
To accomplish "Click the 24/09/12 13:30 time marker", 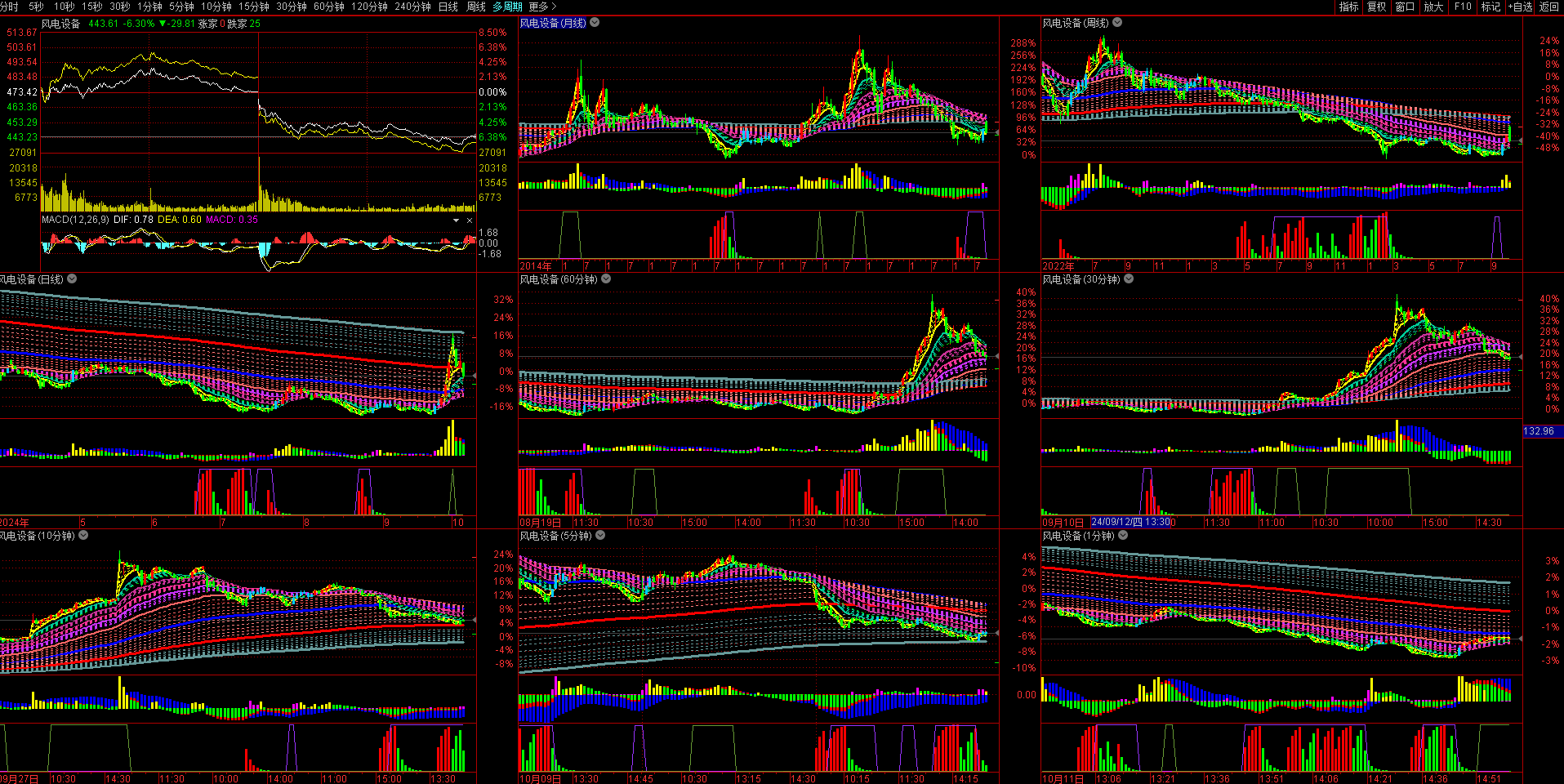I will click(x=1130, y=522).
